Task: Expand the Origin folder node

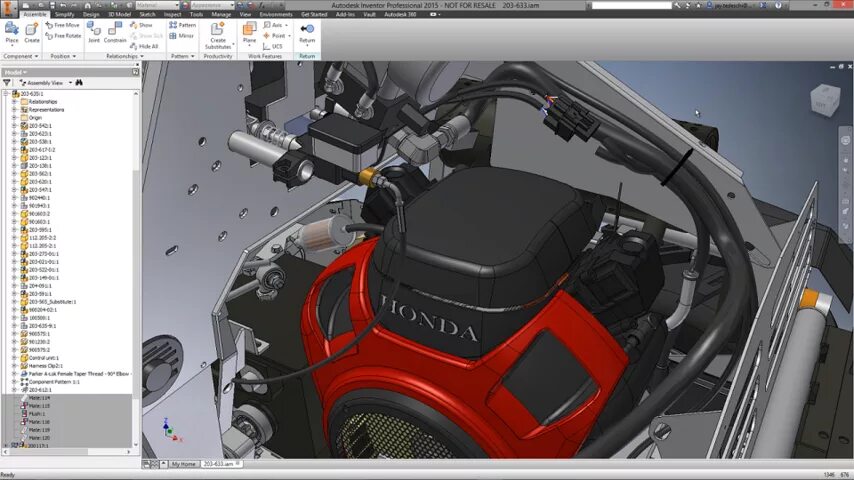Action: [x=14, y=118]
